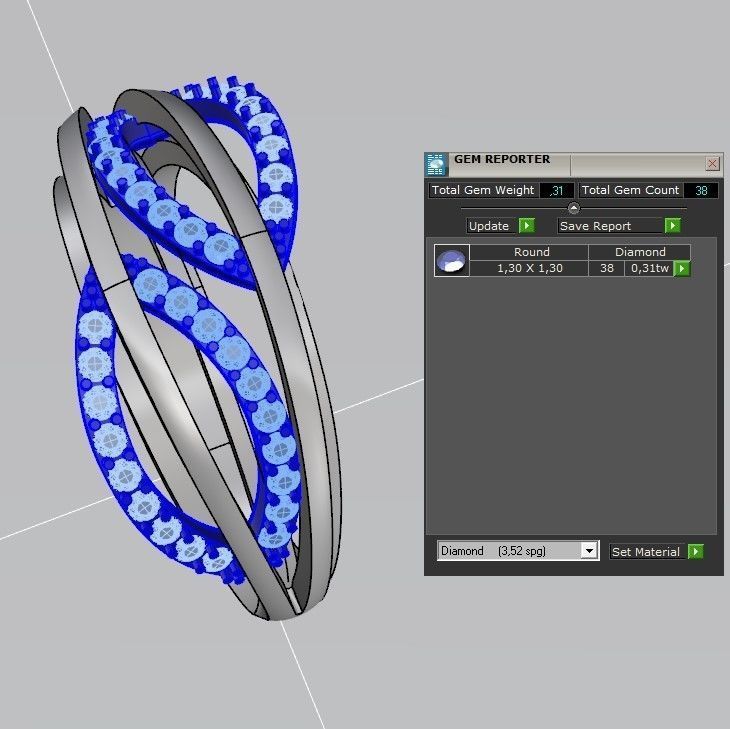Click the Total Gem Weight label

click(x=484, y=190)
